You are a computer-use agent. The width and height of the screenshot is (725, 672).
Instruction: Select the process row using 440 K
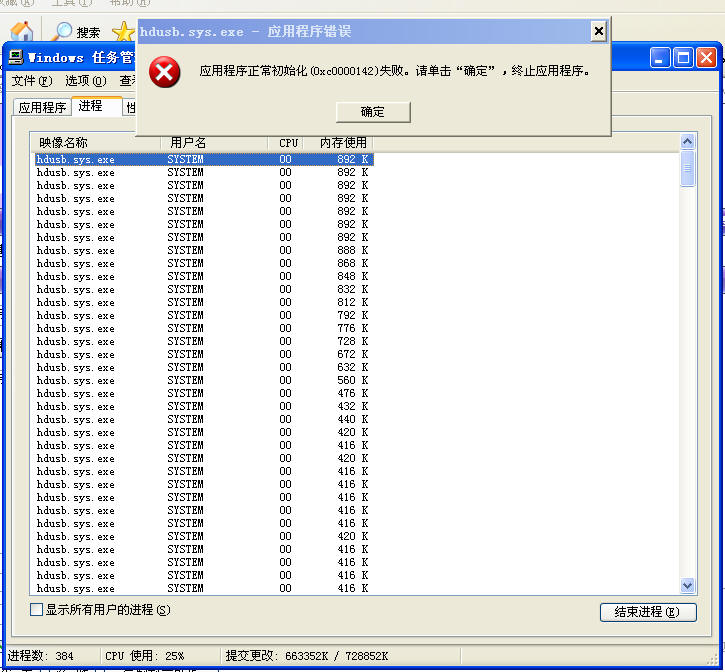[203, 419]
